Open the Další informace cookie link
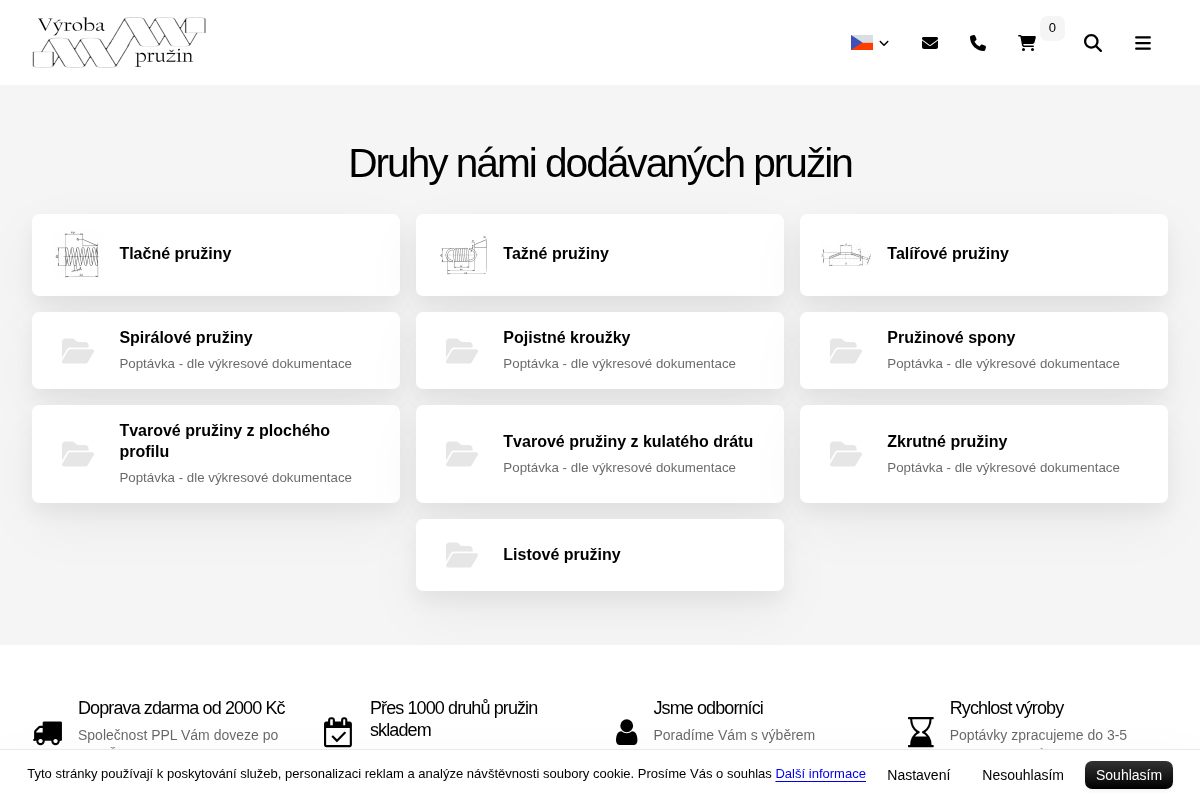The width and height of the screenshot is (1200, 800). point(820,774)
